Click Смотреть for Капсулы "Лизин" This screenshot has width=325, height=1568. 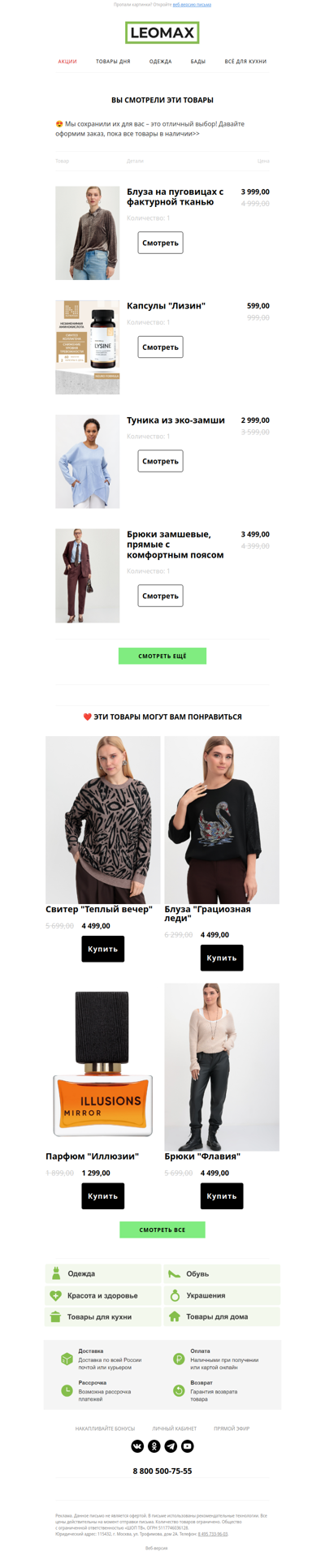click(160, 347)
